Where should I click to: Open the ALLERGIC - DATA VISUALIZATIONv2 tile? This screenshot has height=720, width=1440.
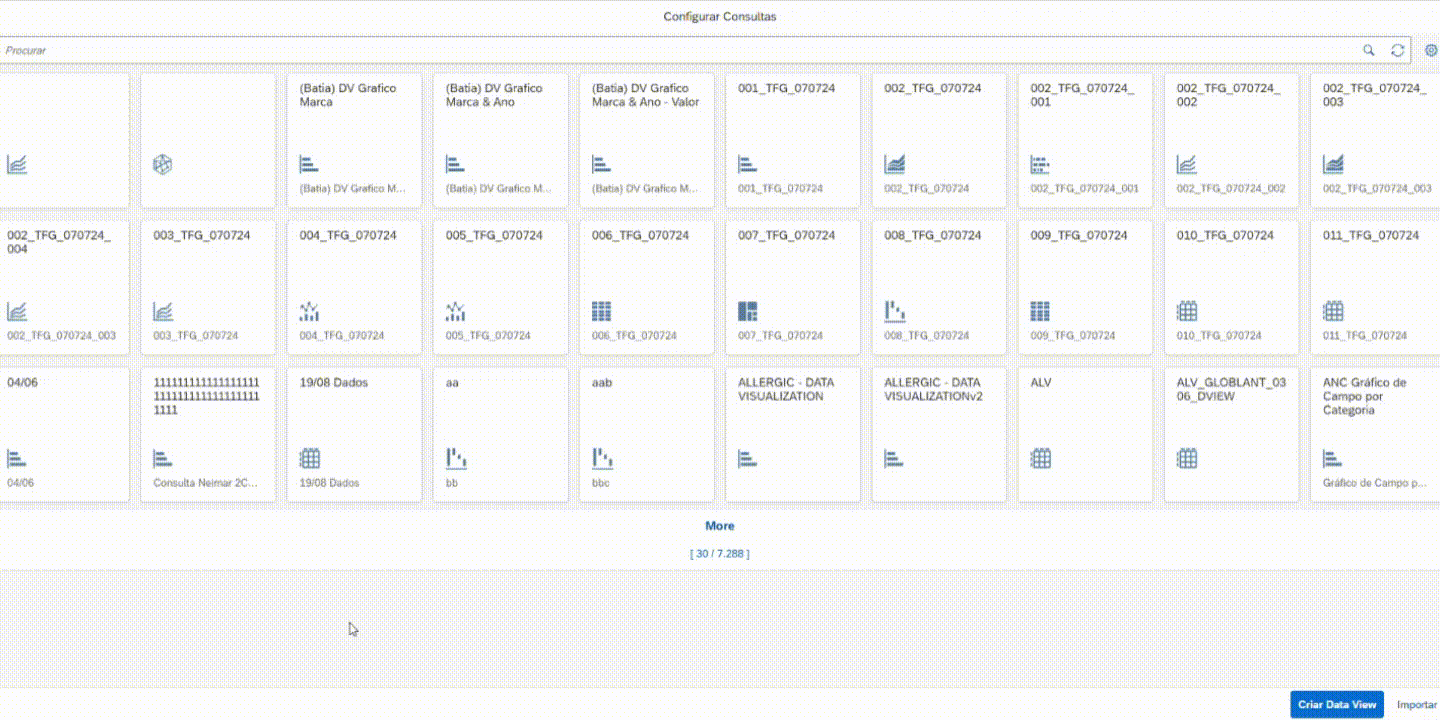coord(938,434)
